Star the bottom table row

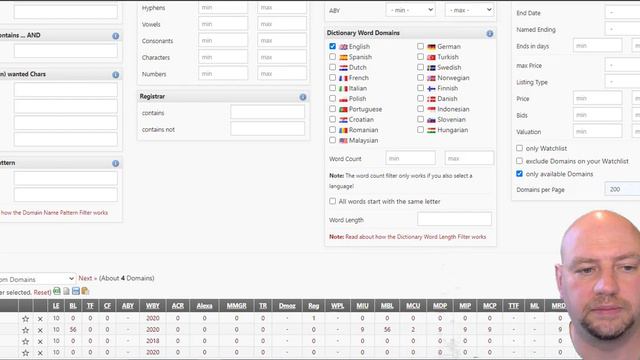click(x=25, y=353)
